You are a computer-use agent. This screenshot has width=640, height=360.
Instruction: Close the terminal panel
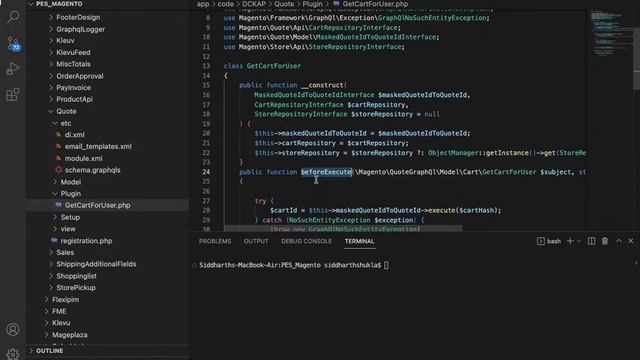click(631, 241)
